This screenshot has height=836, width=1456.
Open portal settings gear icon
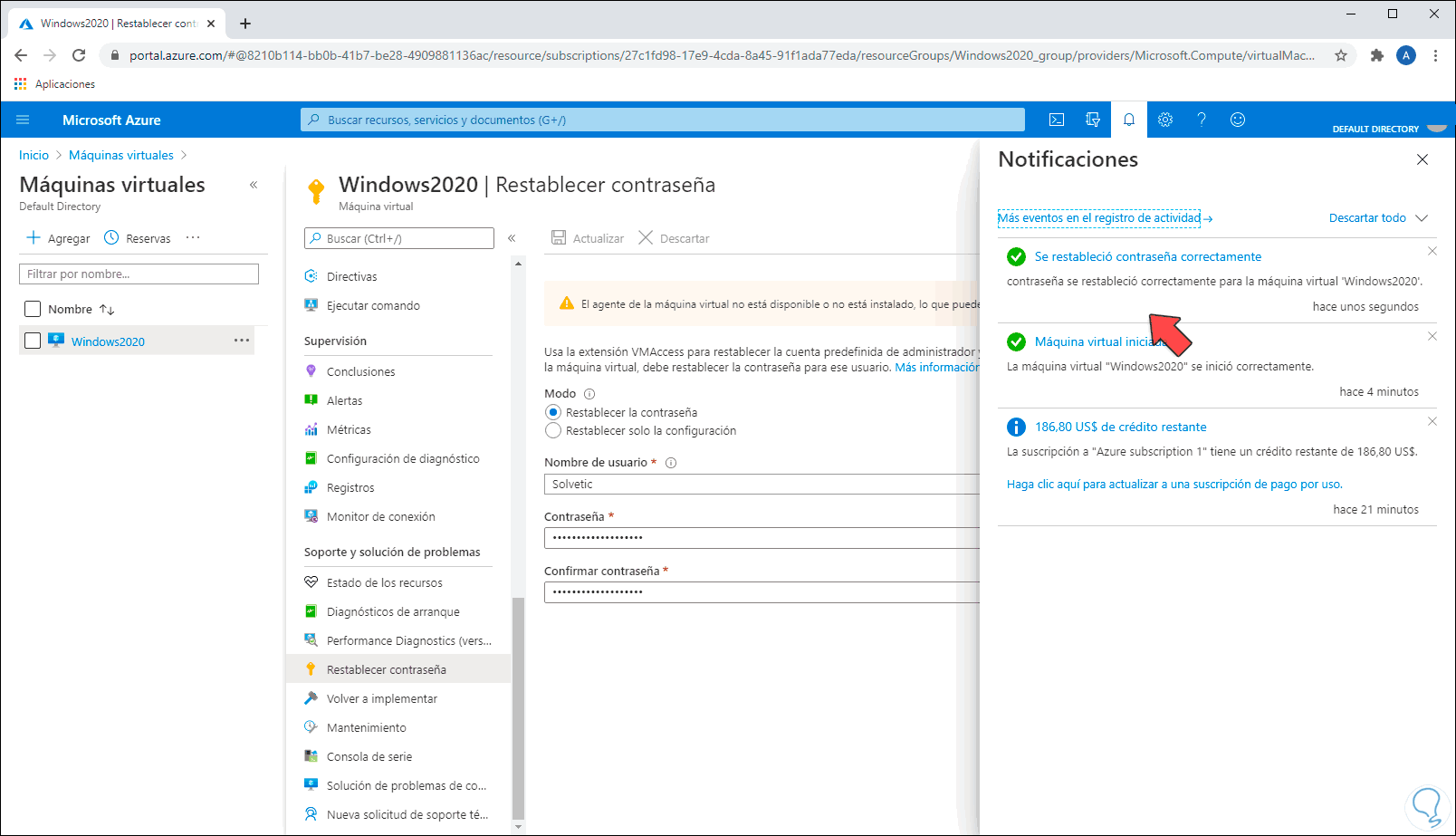1165,120
